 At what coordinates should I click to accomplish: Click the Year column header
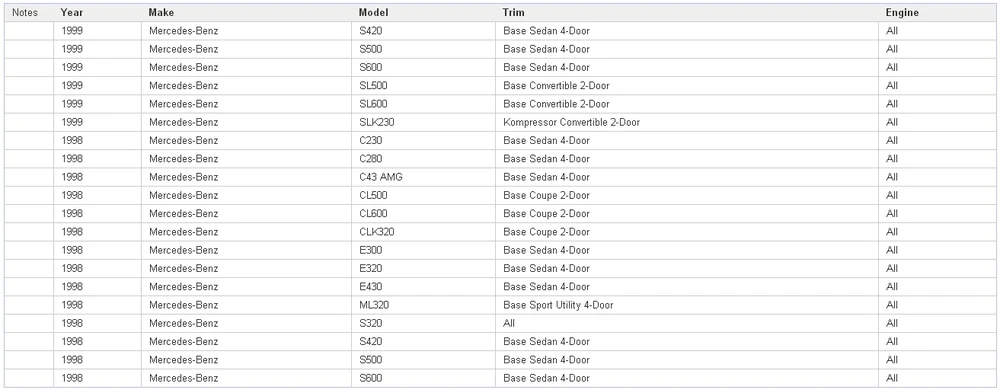[x=98, y=13]
